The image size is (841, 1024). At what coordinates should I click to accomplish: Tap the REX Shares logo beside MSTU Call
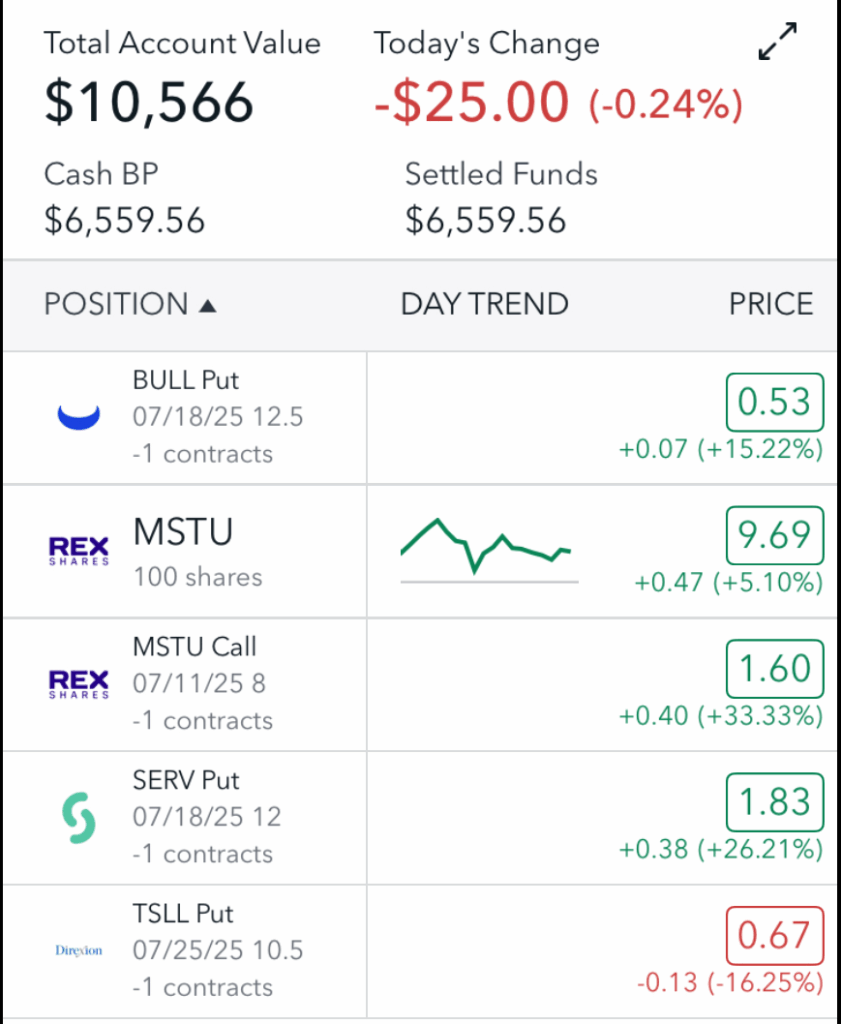[79, 684]
